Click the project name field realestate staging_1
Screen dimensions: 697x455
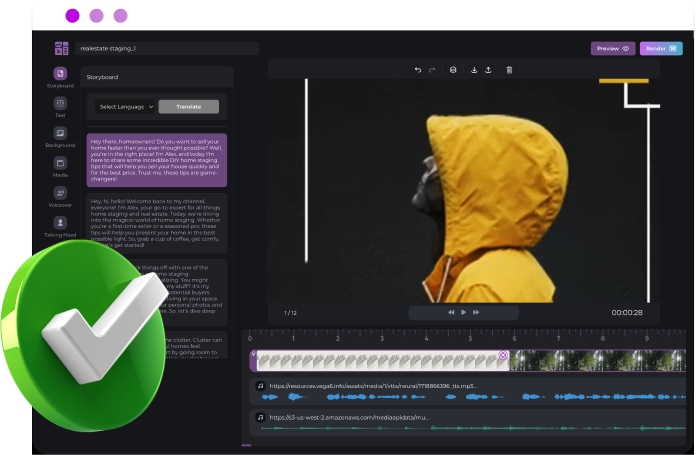point(167,48)
